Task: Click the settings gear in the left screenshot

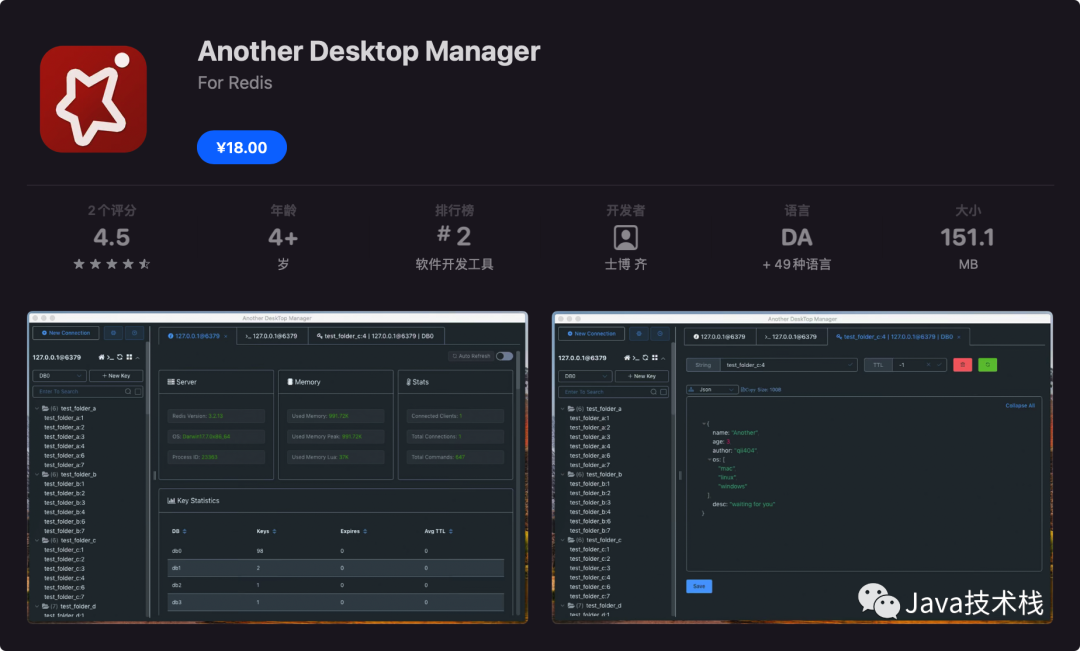Action: pyautogui.click(x=114, y=333)
